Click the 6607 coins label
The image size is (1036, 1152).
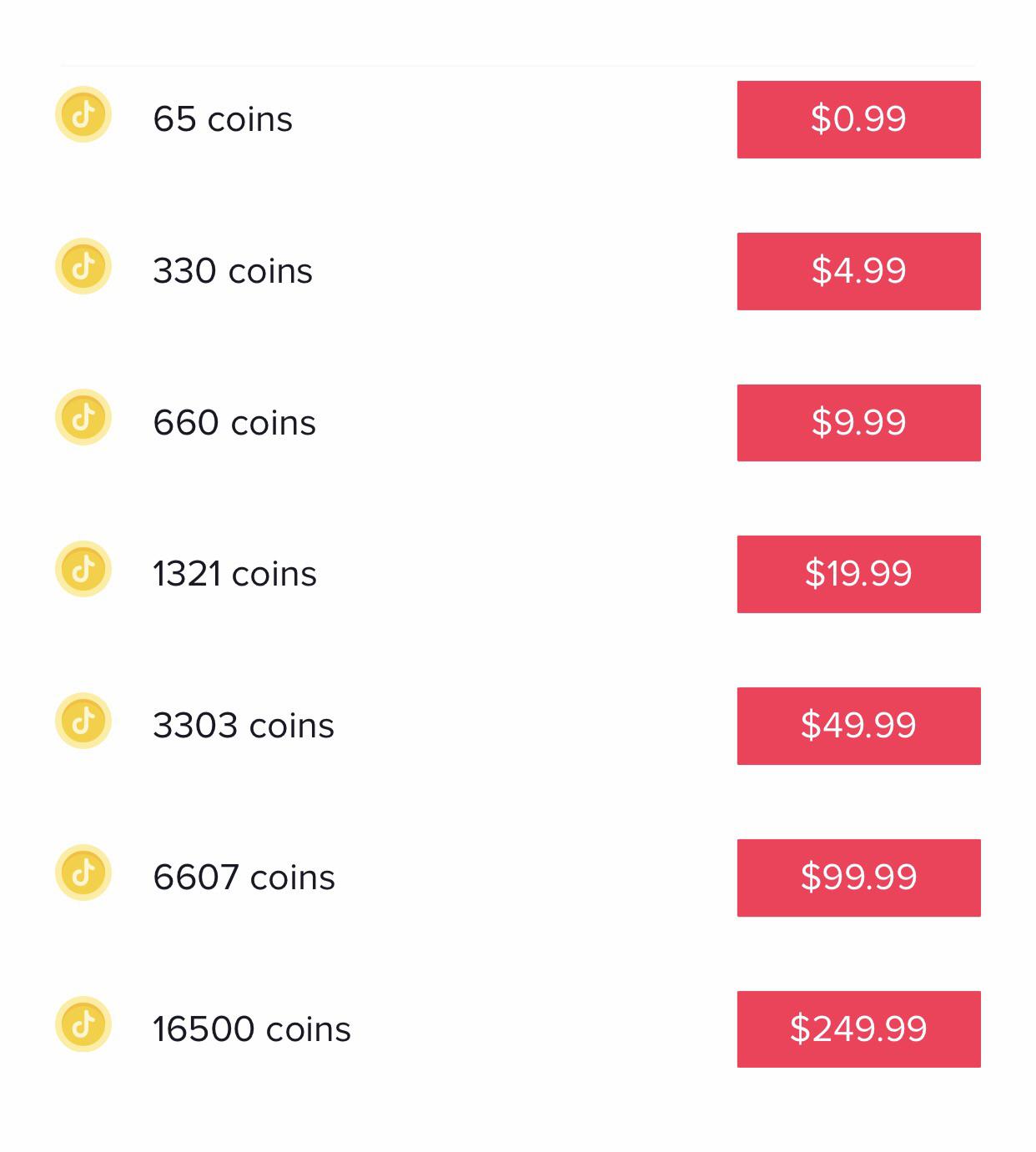tap(244, 878)
